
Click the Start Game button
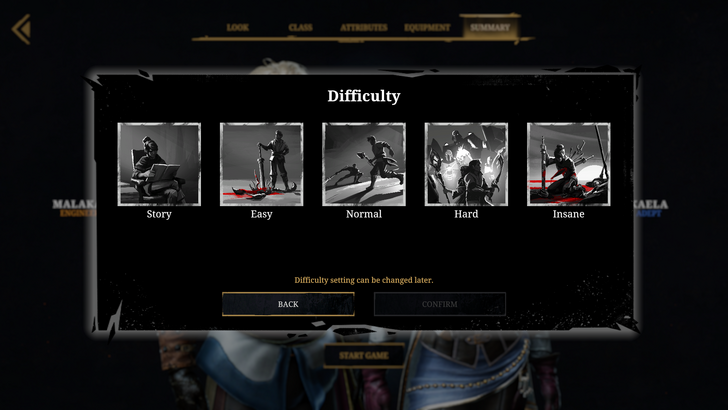[364, 356]
